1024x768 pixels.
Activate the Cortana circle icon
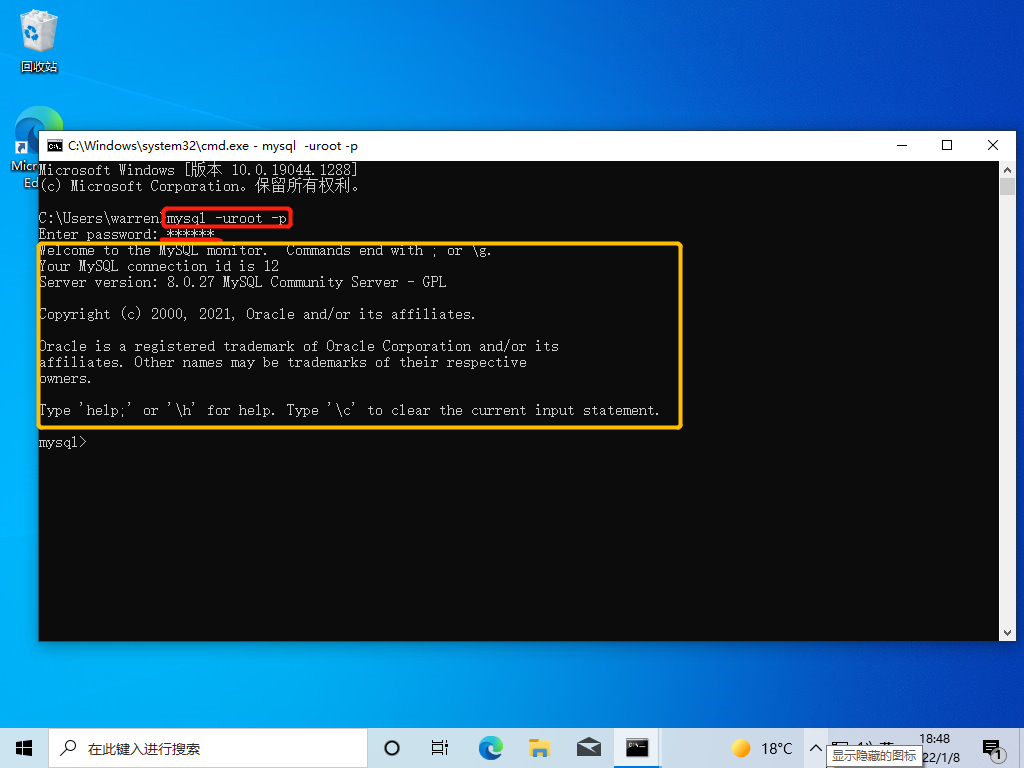(391, 747)
